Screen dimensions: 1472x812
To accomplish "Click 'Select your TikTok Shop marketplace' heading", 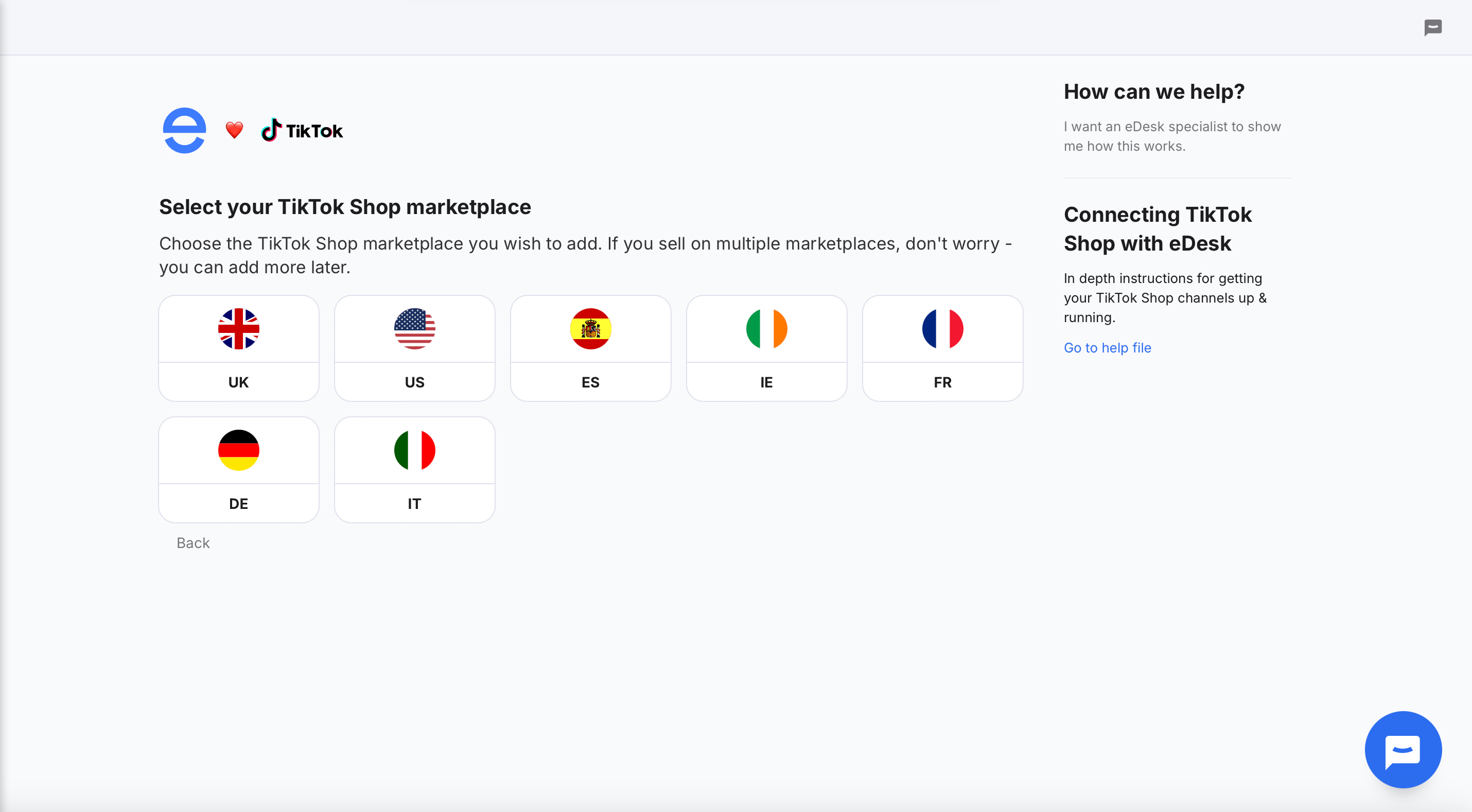I will coord(344,207).
